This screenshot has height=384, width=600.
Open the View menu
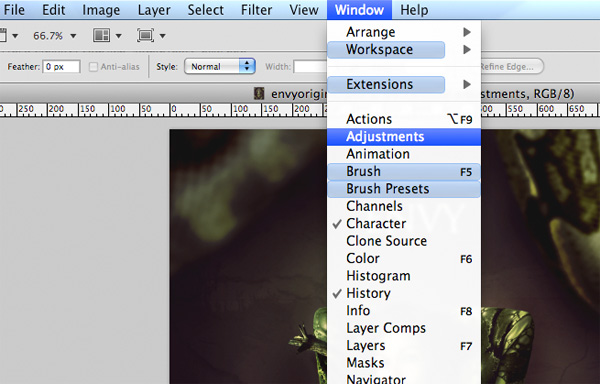coord(304,10)
